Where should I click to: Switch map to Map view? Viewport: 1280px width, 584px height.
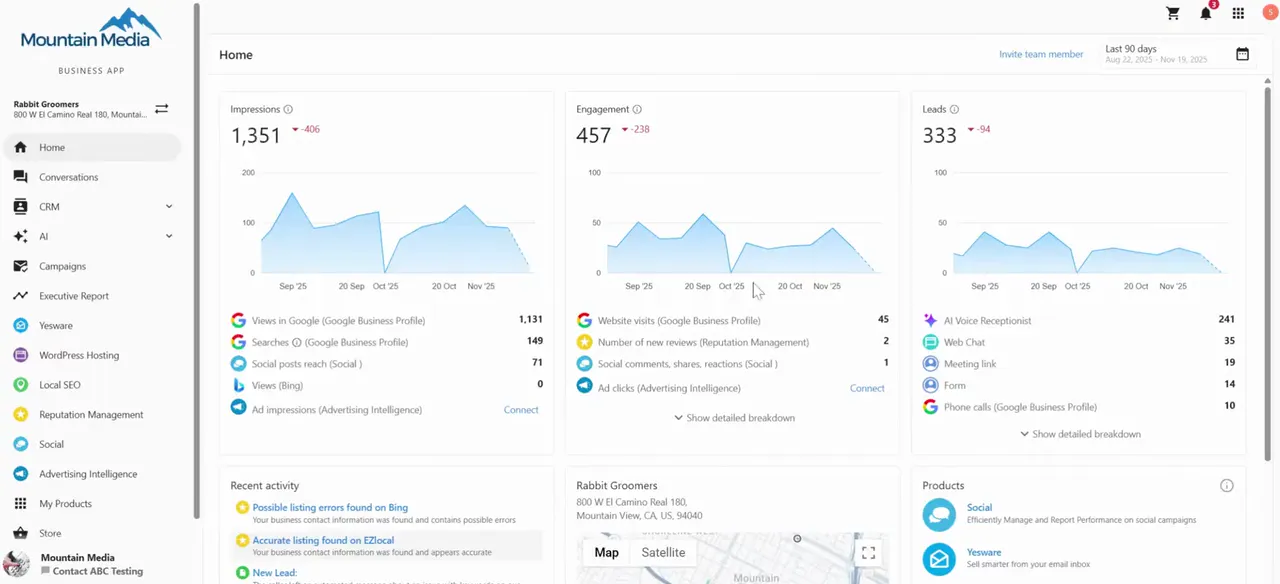pos(606,552)
